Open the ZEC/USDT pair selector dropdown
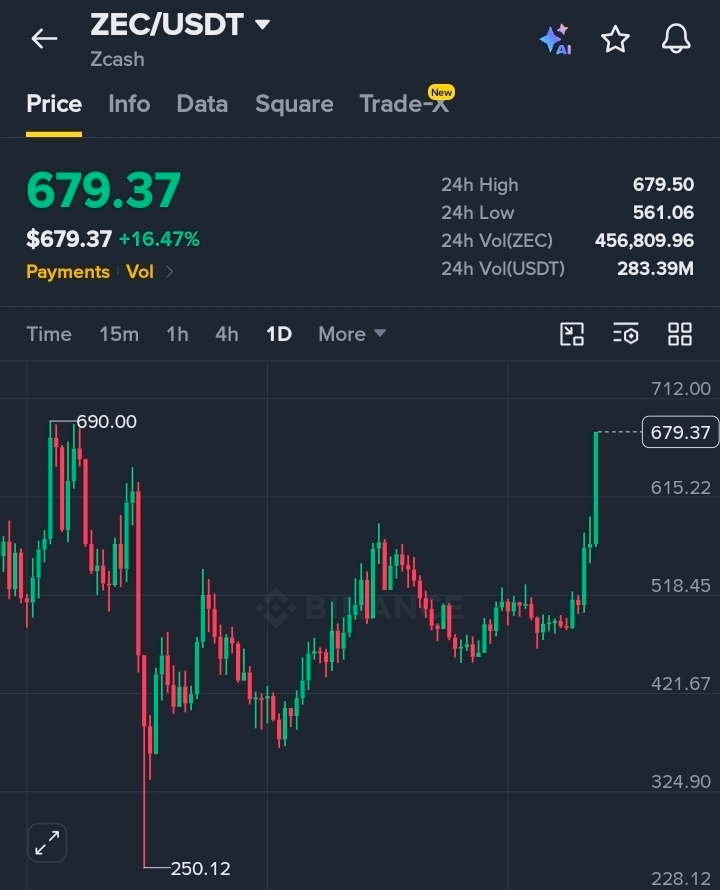The height and width of the screenshot is (890, 720). (x=180, y=24)
